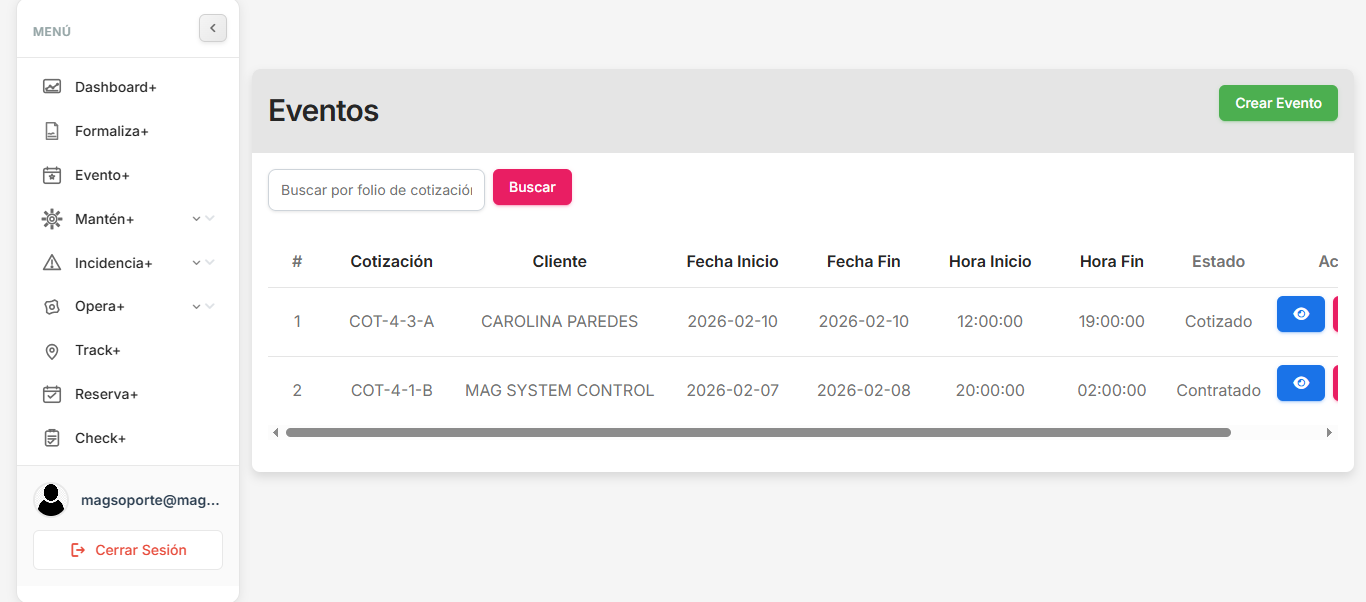View the COT-4-1-B event with the eye button
Screen dimensions: 1366x602
pyautogui.click(x=1300, y=383)
